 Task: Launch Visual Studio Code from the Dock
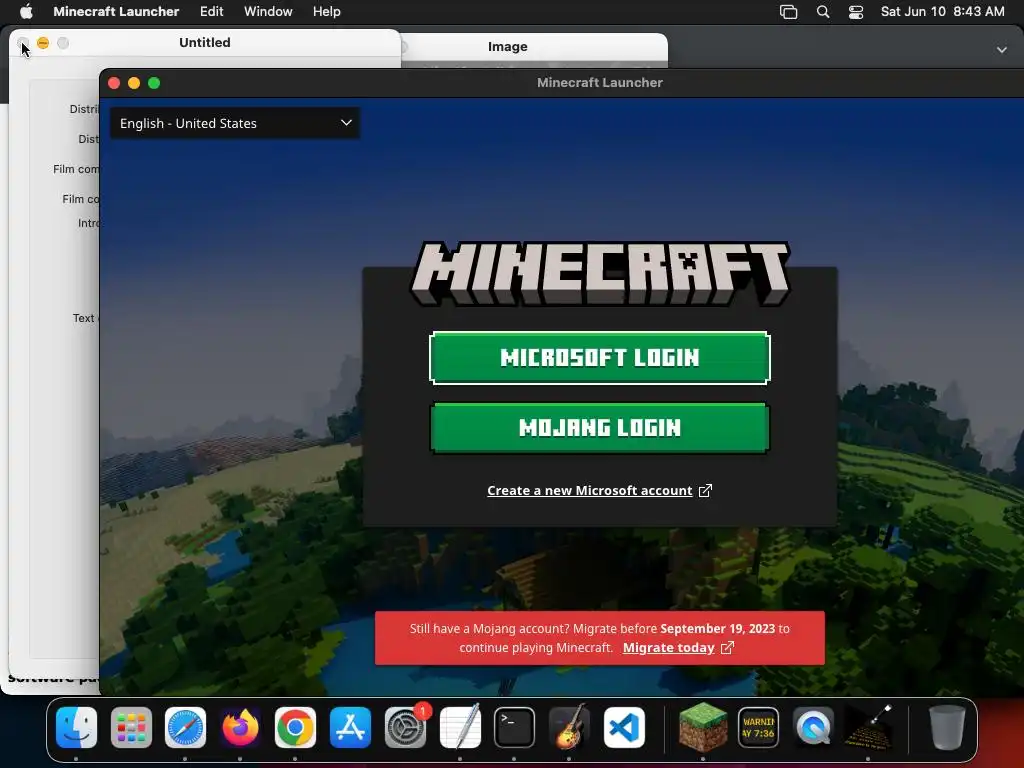tap(624, 727)
